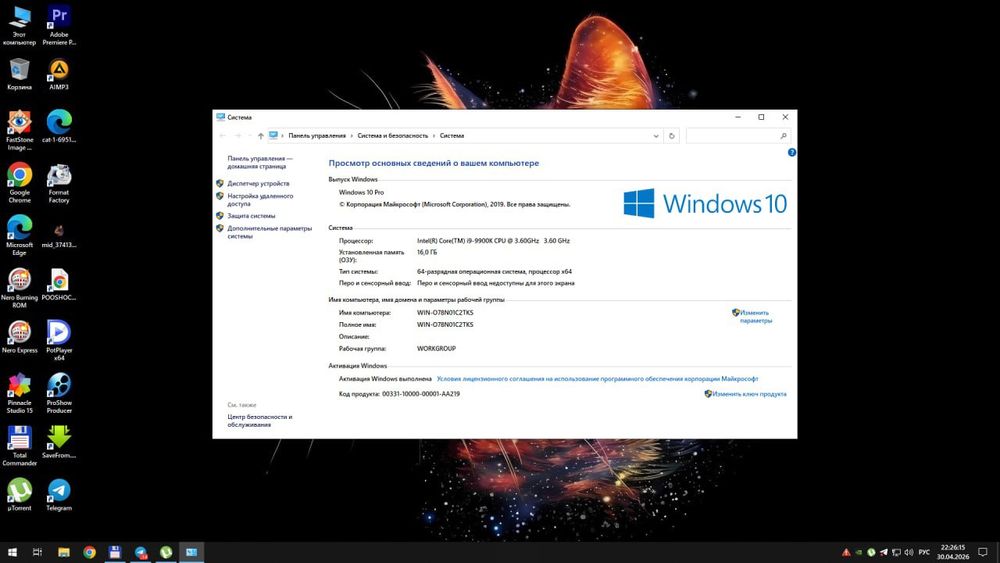Select Total Commander desktop icon
This screenshot has width=1000, height=563.
19,446
